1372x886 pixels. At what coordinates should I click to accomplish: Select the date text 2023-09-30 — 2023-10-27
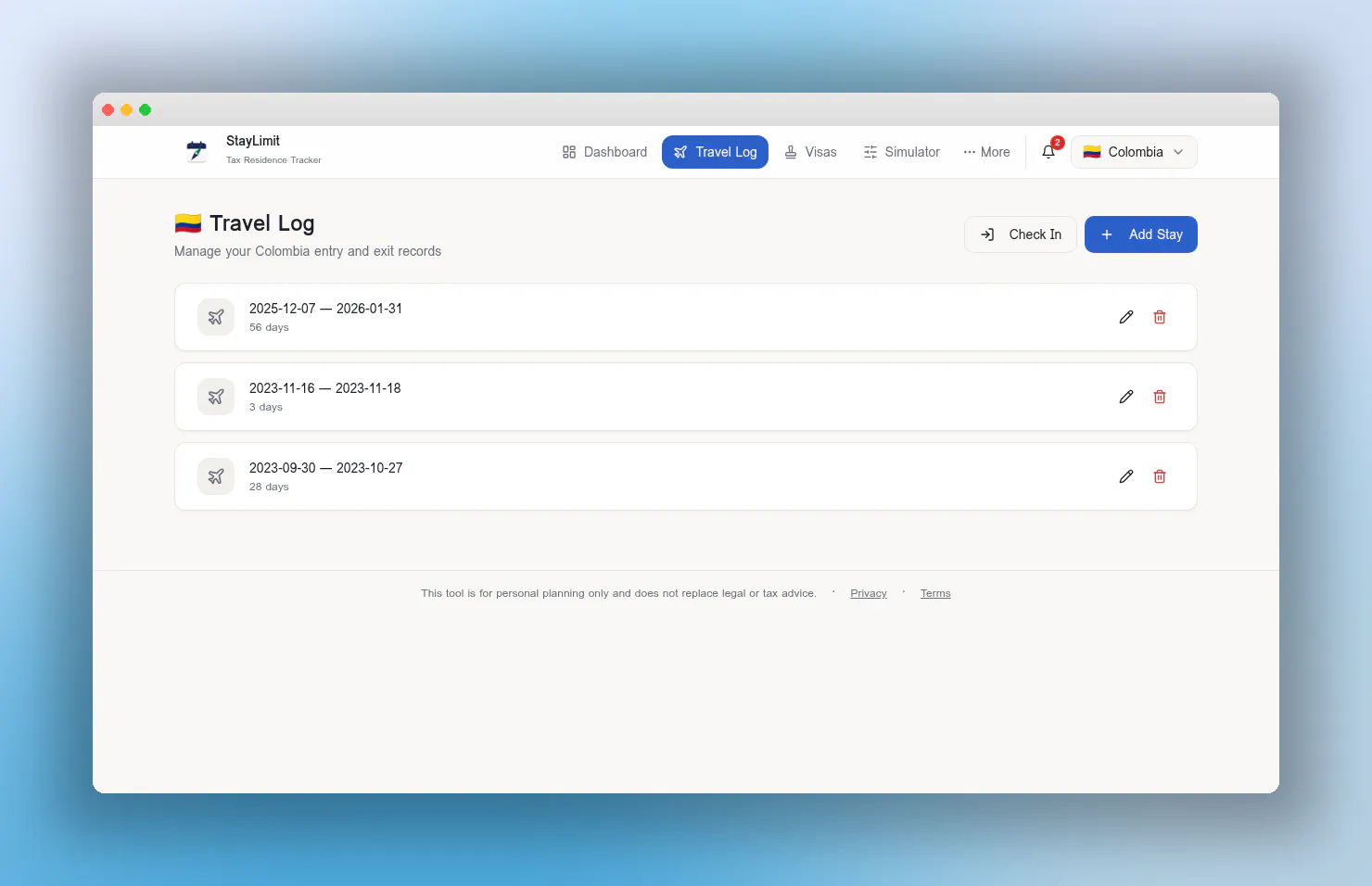click(x=325, y=468)
